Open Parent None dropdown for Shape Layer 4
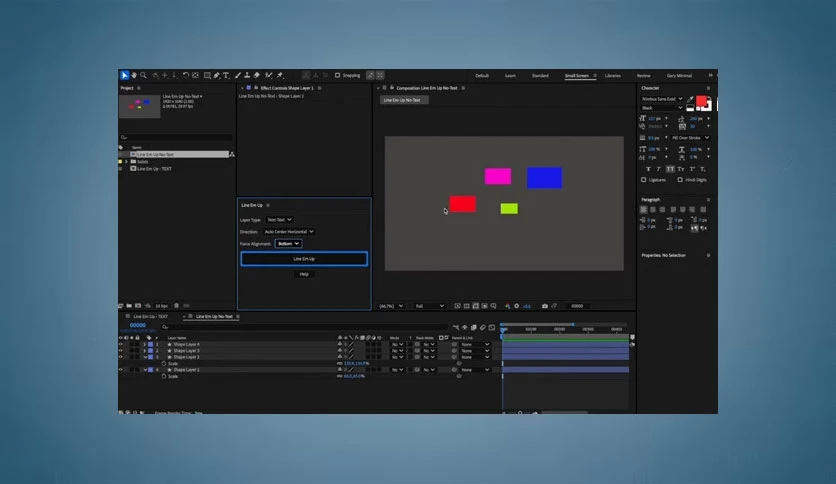The width and height of the screenshot is (836, 484). click(475, 344)
